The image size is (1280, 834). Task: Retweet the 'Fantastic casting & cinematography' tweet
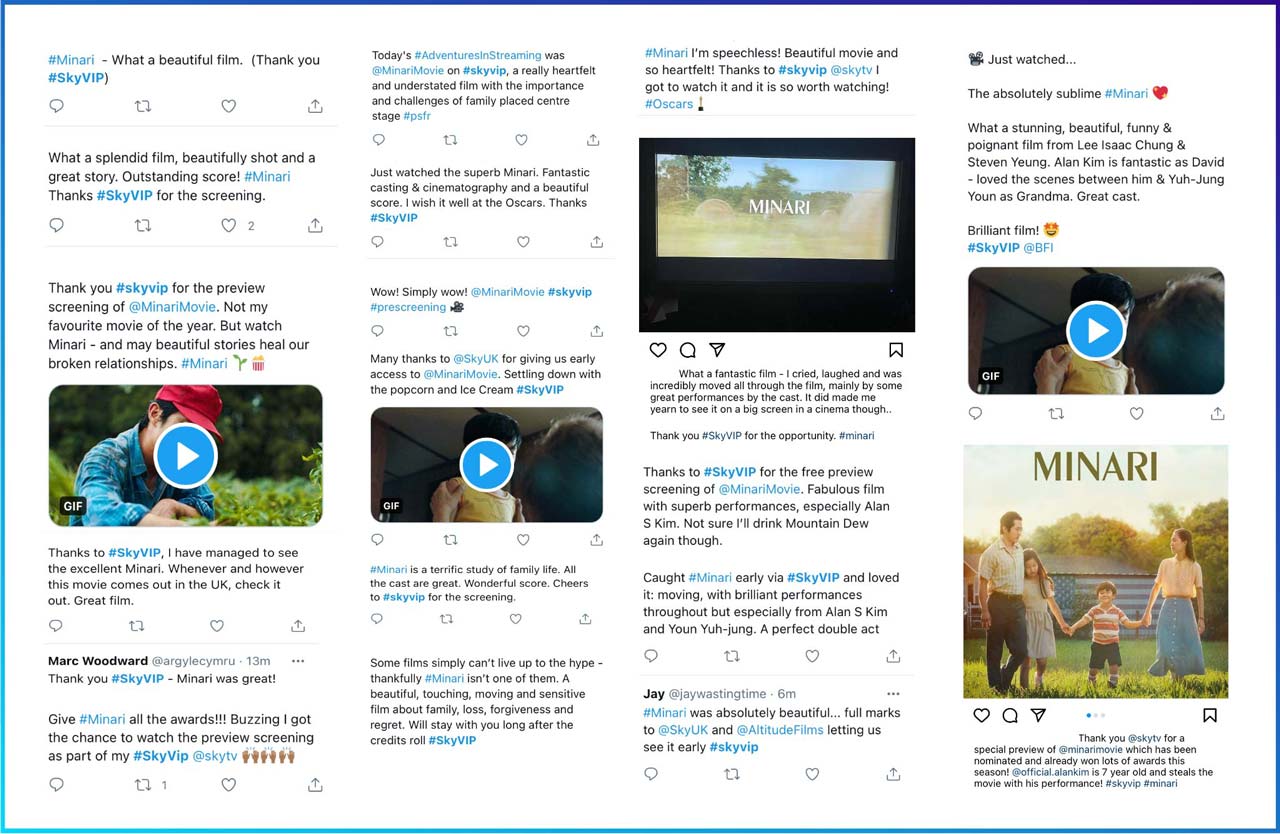450,242
